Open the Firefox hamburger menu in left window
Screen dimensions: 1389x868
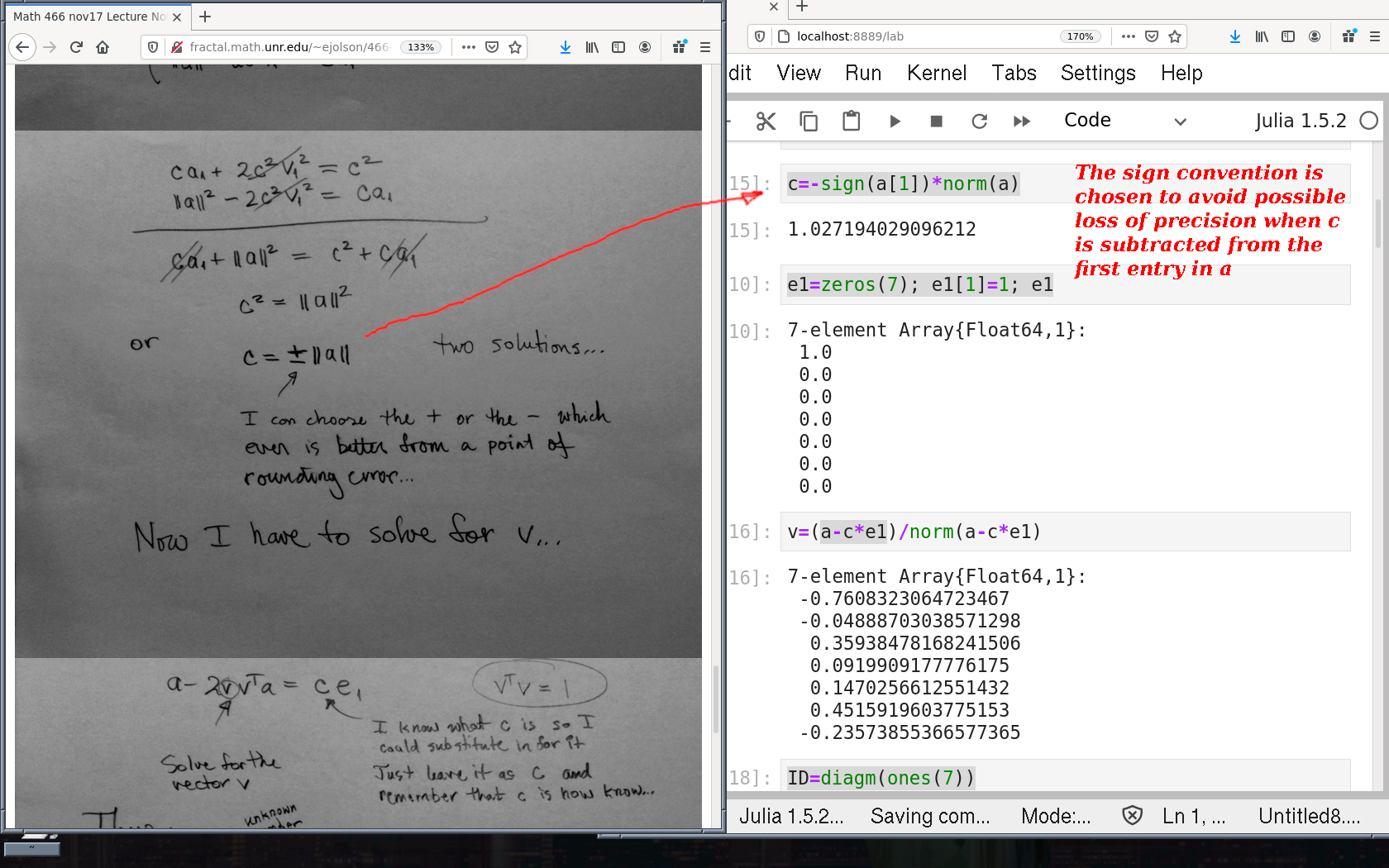tap(705, 47)
